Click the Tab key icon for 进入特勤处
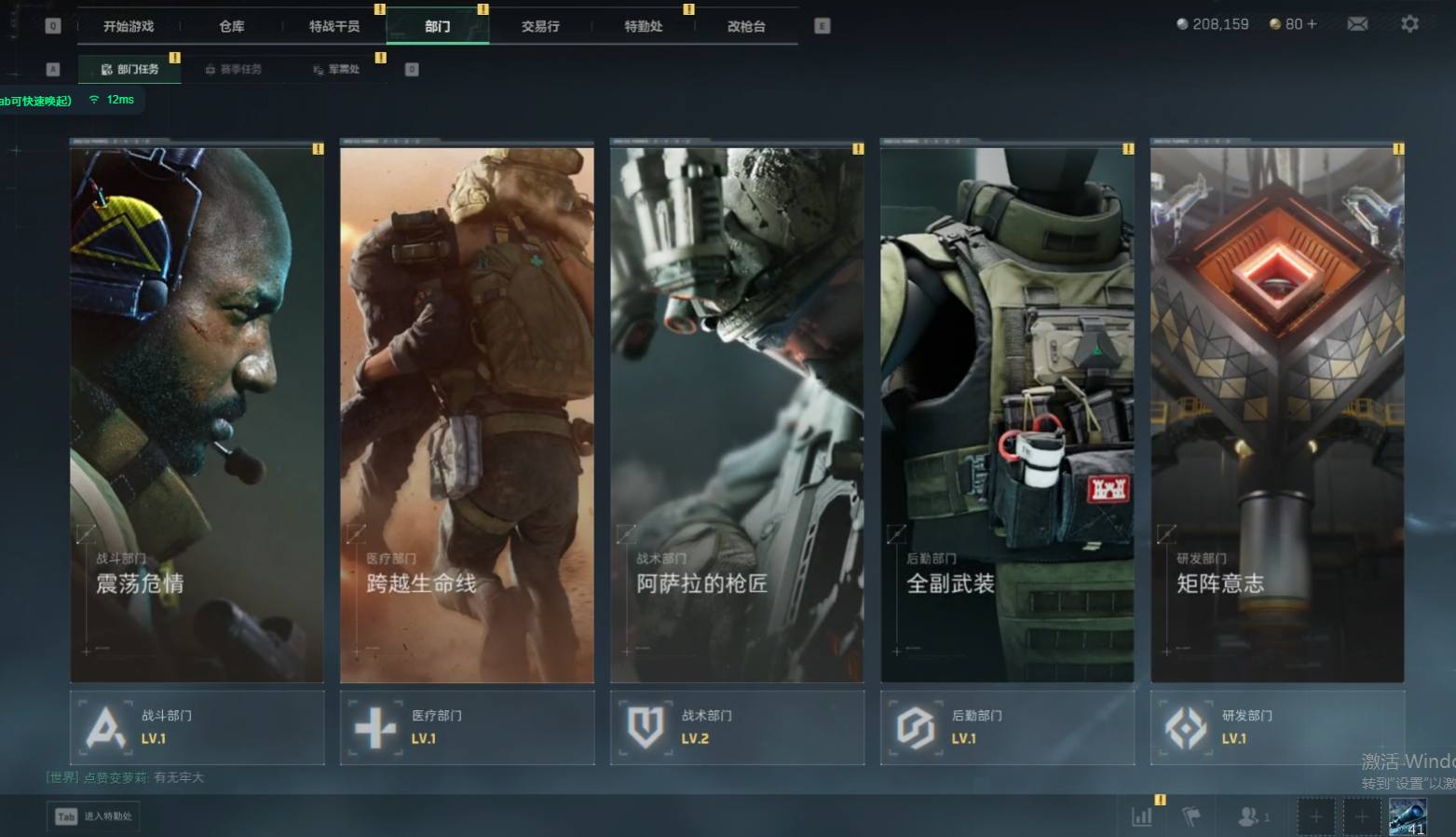1456x837 pixels. [66, 816]
